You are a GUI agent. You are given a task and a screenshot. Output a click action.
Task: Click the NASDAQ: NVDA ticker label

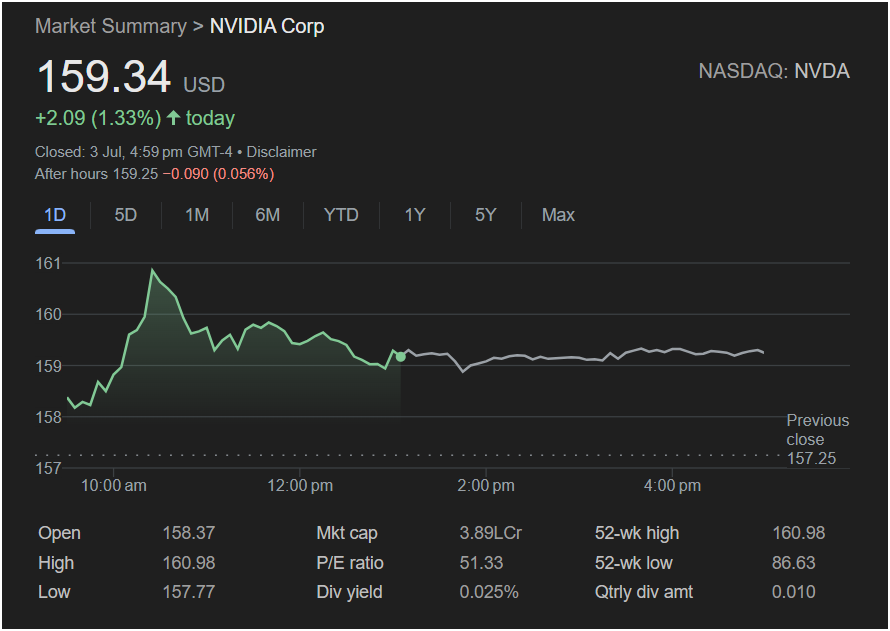click(774, 71)
